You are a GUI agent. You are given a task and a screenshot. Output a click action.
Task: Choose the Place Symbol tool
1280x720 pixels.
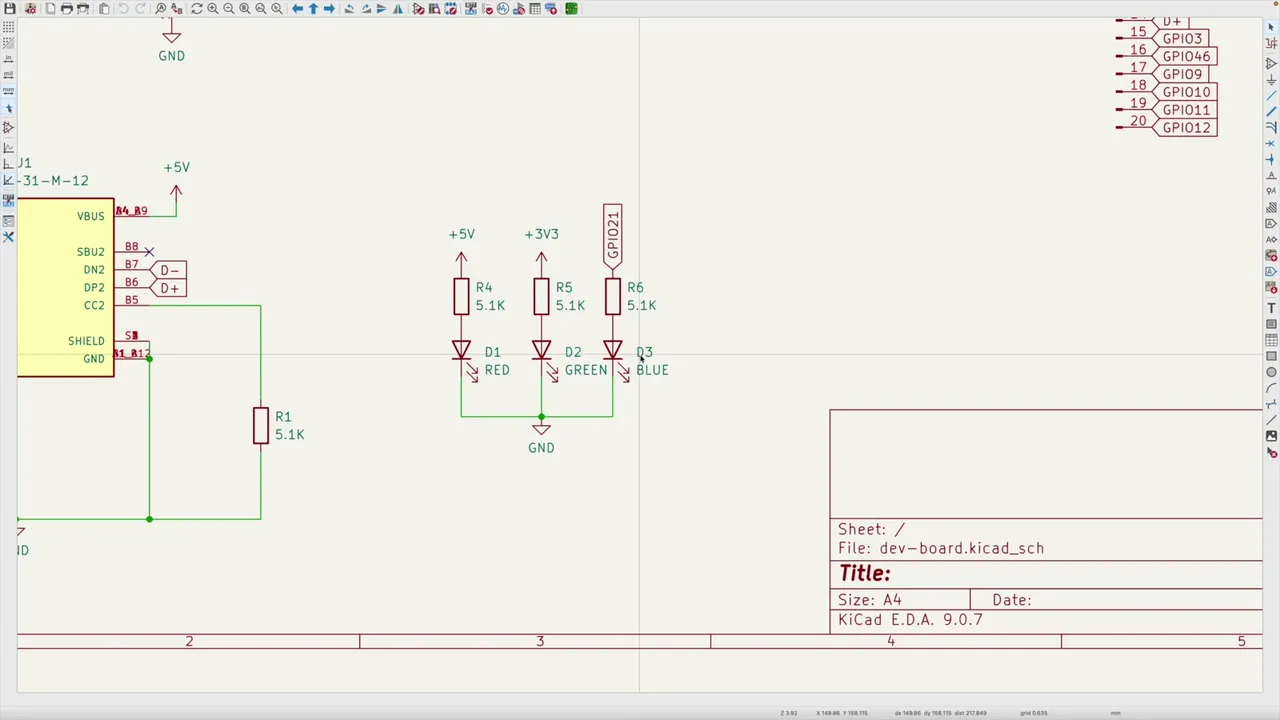1271,63
